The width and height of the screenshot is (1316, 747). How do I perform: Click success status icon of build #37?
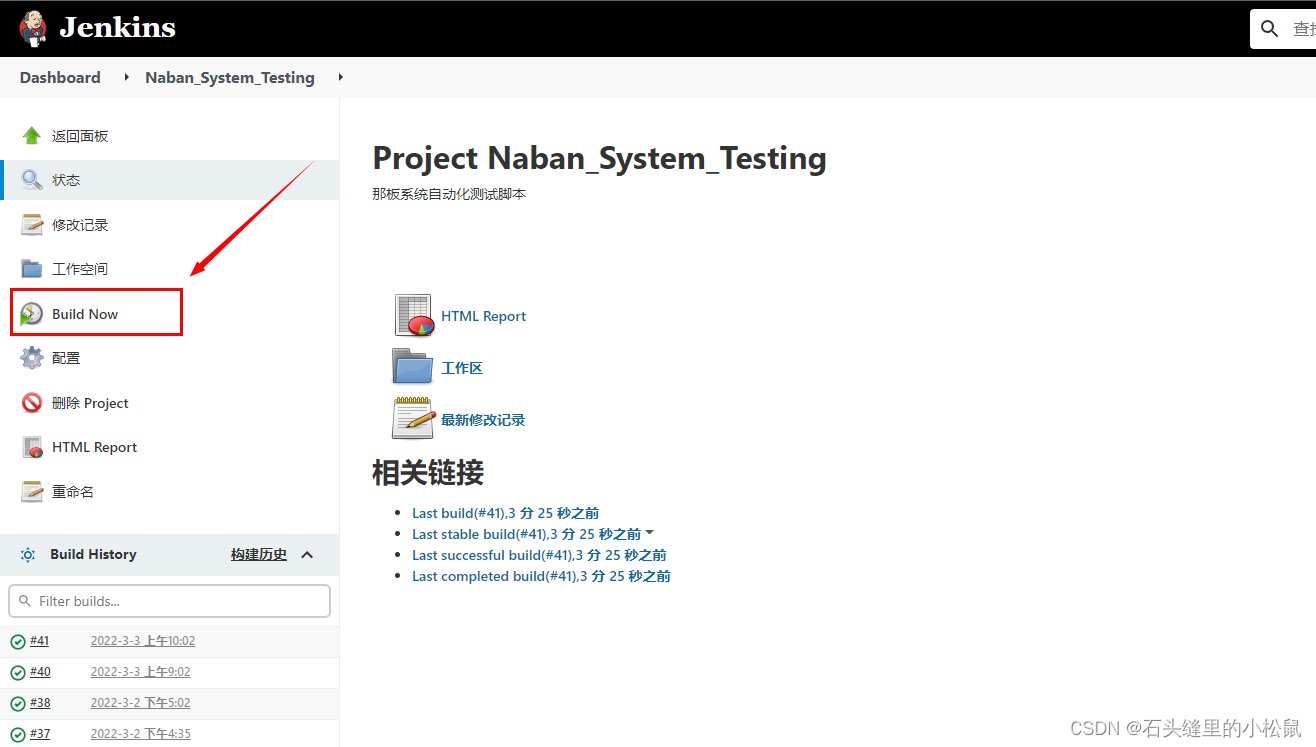(18, 735)
